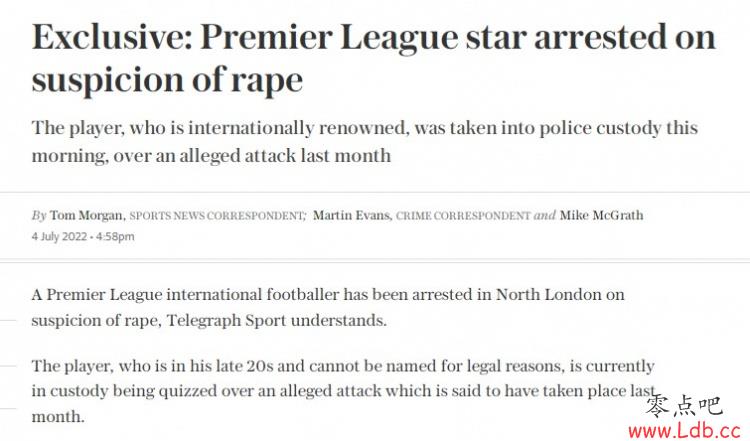
Task: Click 'suspicion of rape' in the headline
Action: coord(167,79)
